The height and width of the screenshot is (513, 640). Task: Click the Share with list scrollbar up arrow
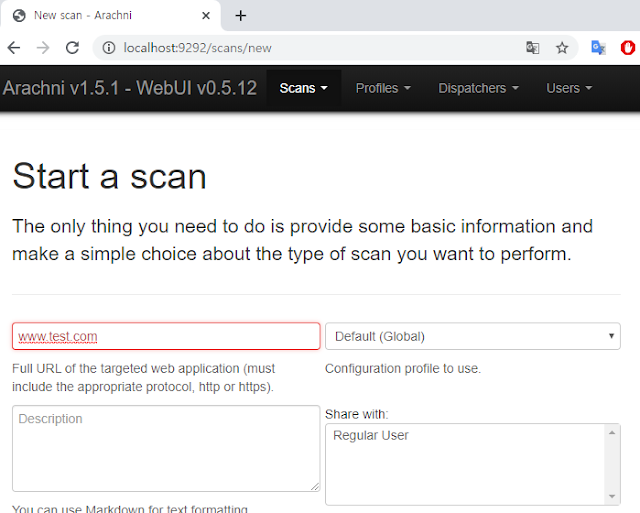pyautogui.click(x=612, y=433)
